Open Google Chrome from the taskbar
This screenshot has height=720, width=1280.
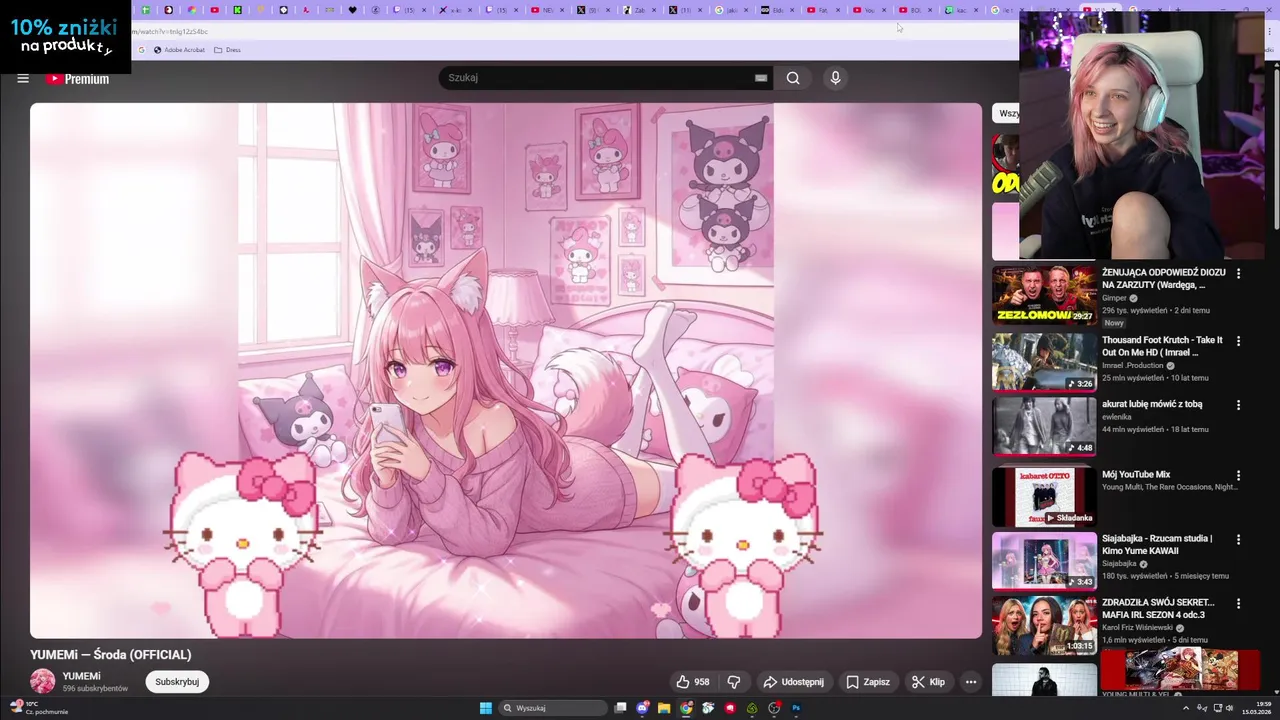[686, 708]
